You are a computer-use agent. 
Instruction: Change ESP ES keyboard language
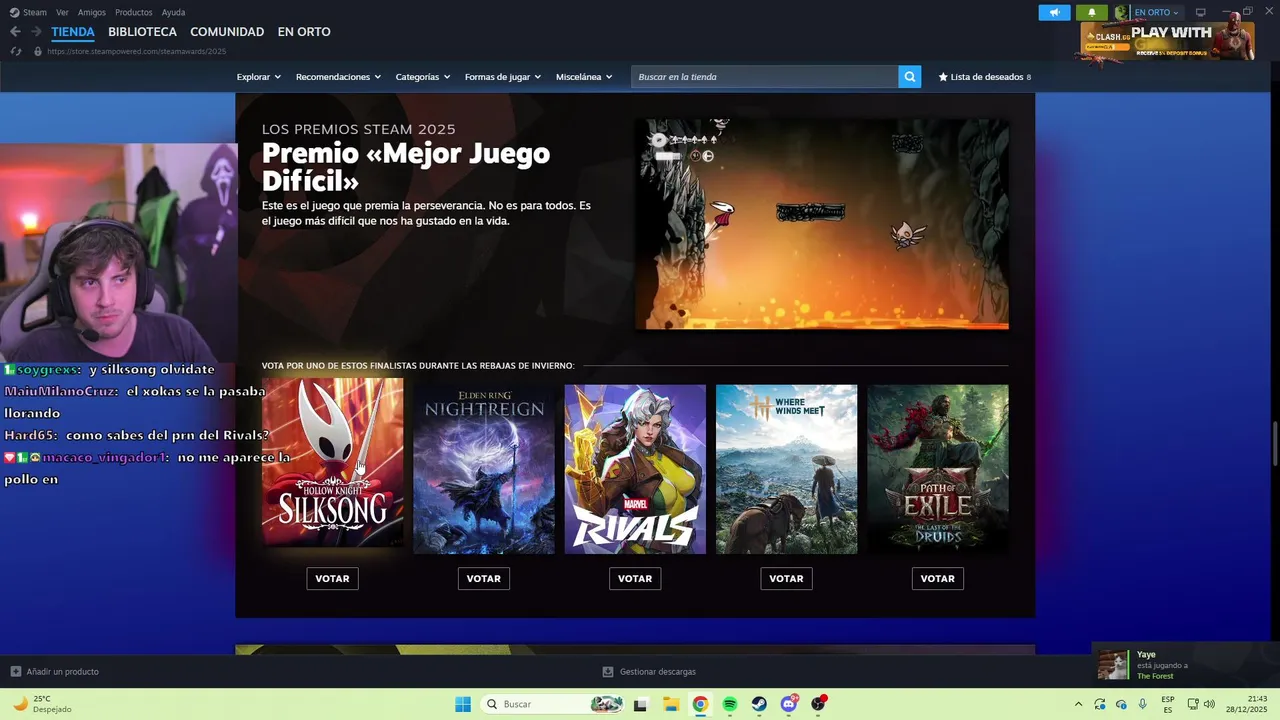click(1168, 704)
